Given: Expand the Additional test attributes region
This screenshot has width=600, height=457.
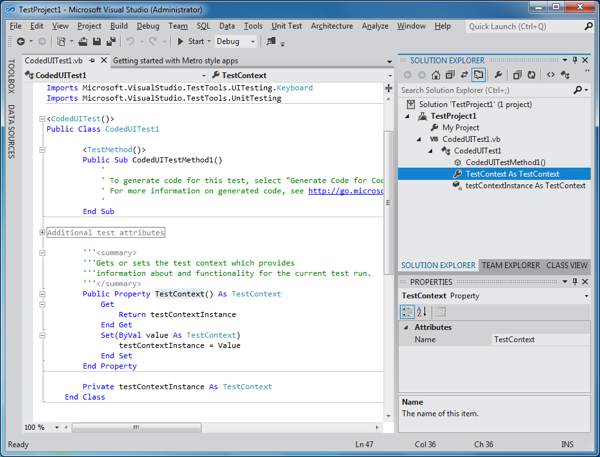Looking at the screenshot, I should 42,232.
